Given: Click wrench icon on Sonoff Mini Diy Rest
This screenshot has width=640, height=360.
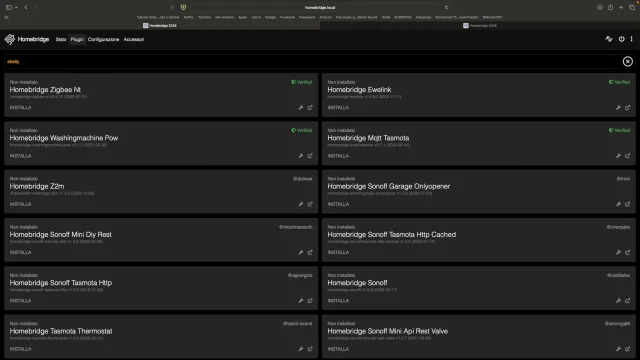Looking at the screenshot, I should click(301, 253).
